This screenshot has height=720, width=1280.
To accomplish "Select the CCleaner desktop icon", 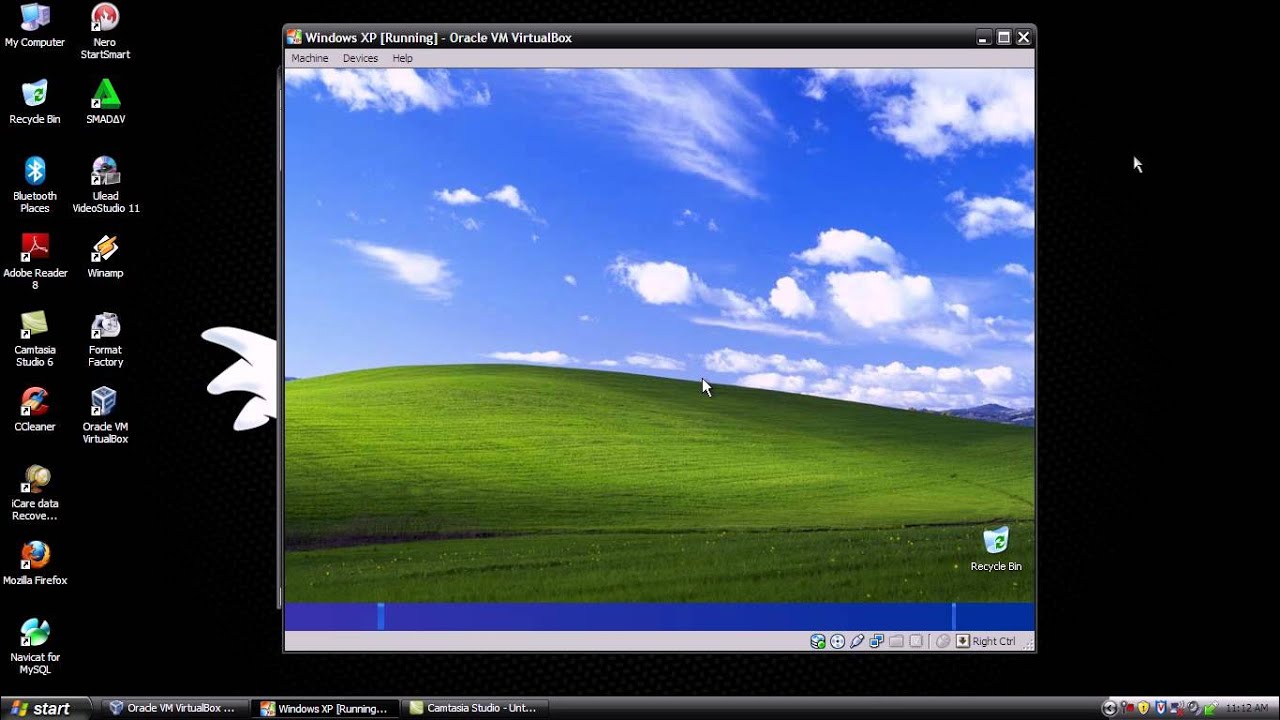I will pyautogui.click(x=35, y=410).
